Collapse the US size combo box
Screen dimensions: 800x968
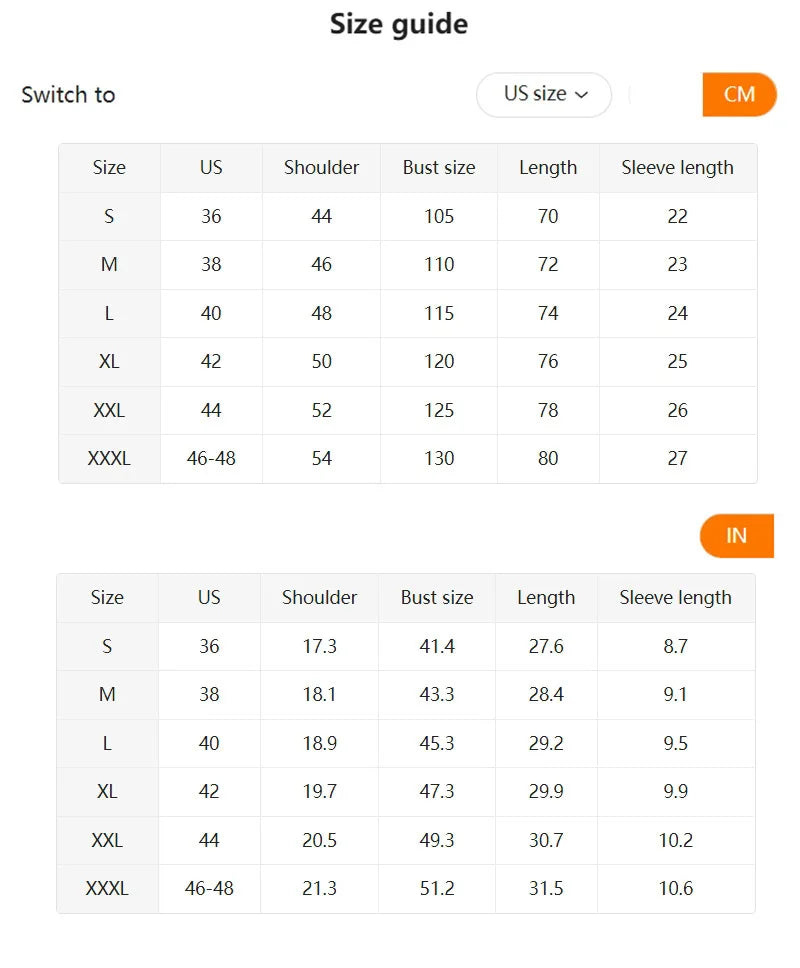coord(543,94)
